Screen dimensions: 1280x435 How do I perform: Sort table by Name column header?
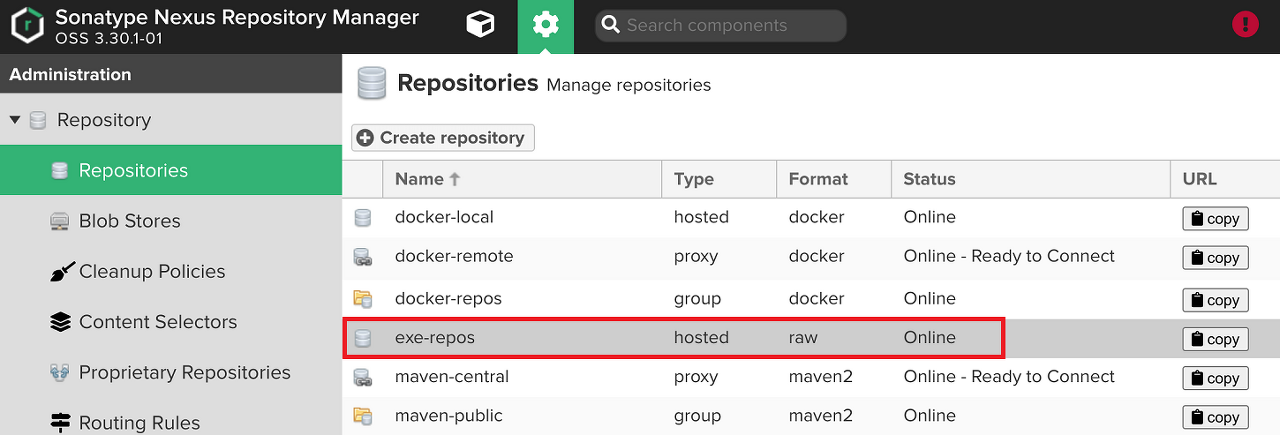click(521, 179)
